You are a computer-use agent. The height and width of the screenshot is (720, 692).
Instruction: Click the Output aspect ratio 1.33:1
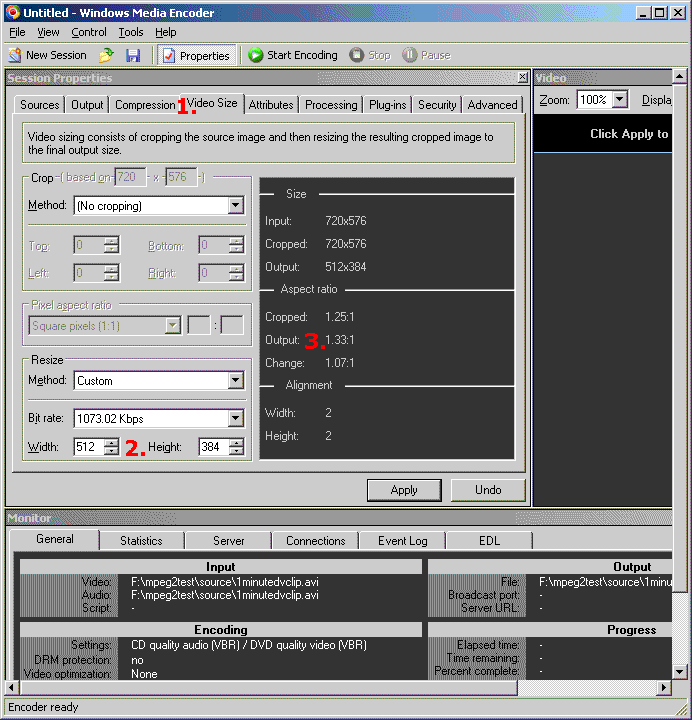(x=339, y=340)
